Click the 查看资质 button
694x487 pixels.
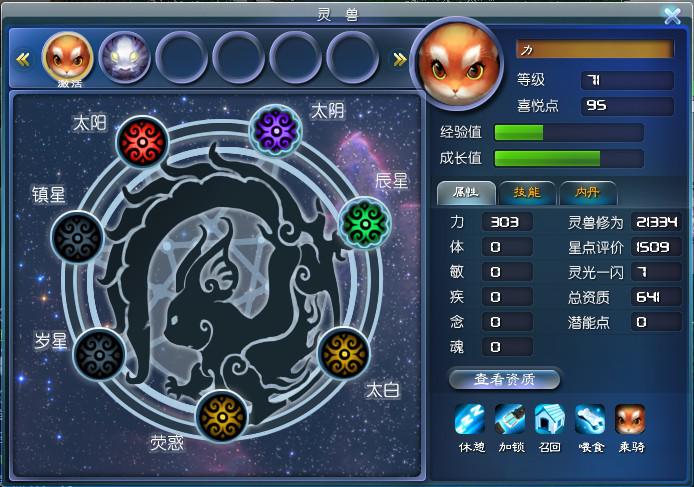click(505, 379)
